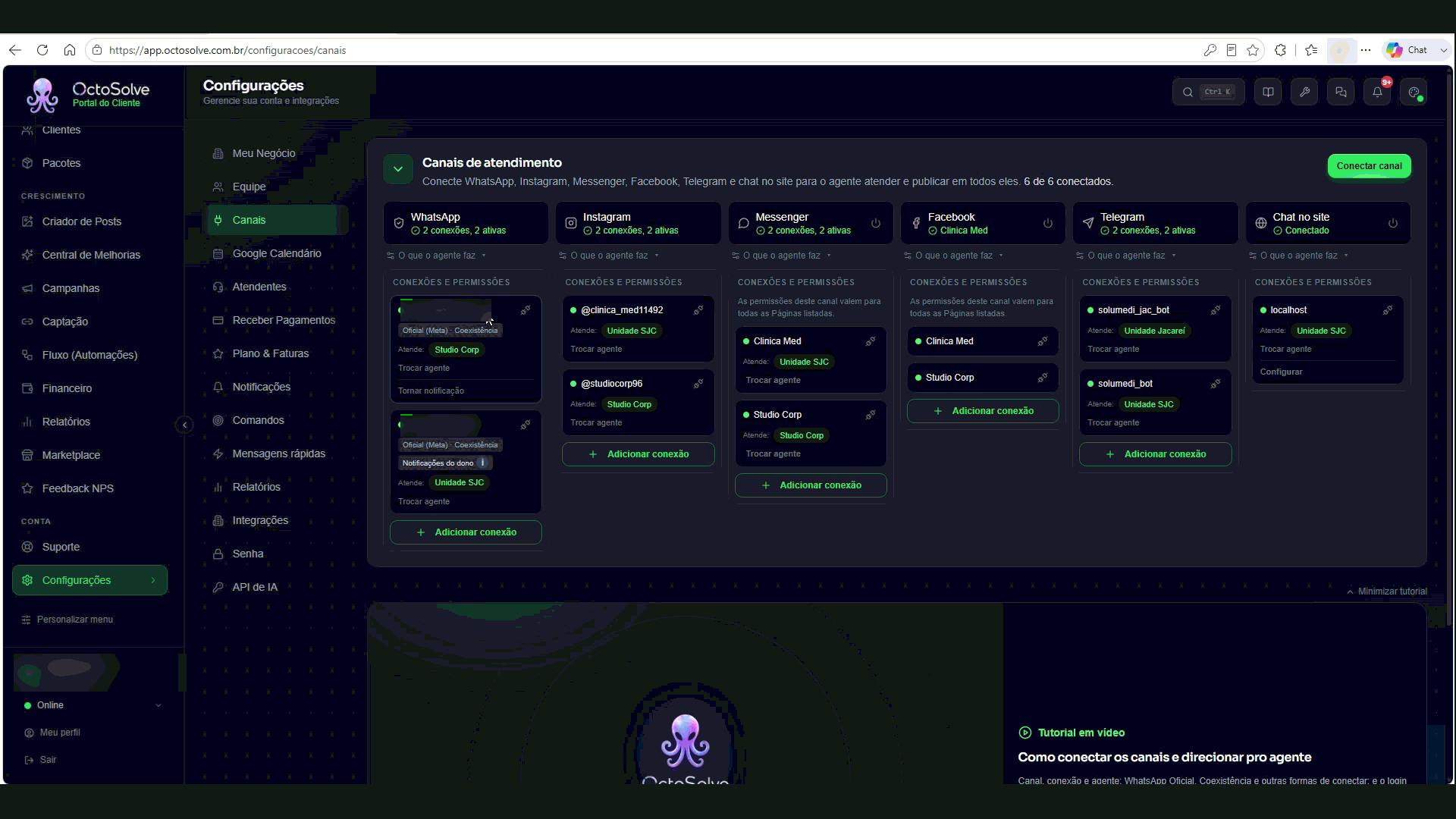The image size is (1456, 819).
Task: Open the notifications bell icon
Action: (1377, 93)
